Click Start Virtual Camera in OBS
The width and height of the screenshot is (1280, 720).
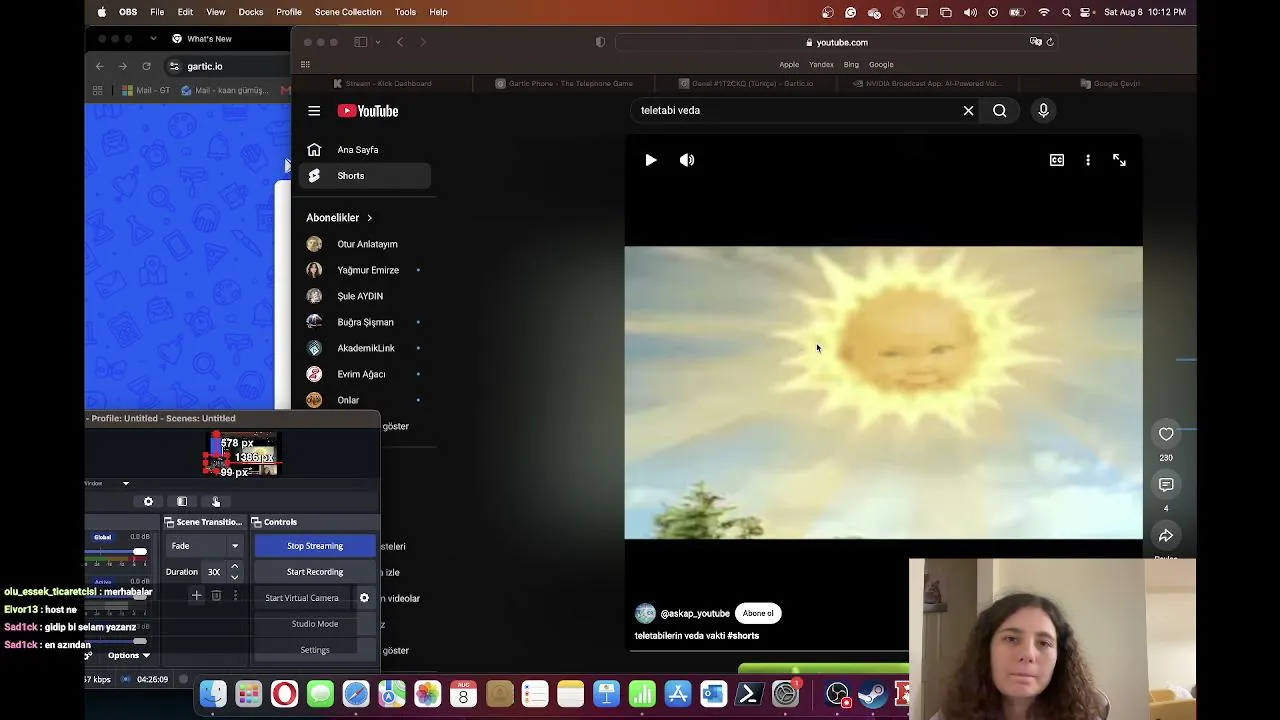pyautogui.click(x=302, y=598)
